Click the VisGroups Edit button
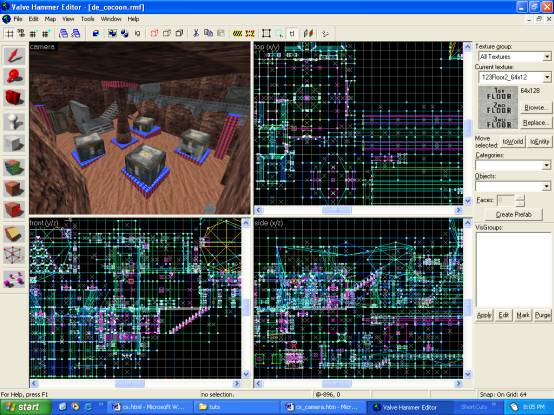 tap(503, 315)
